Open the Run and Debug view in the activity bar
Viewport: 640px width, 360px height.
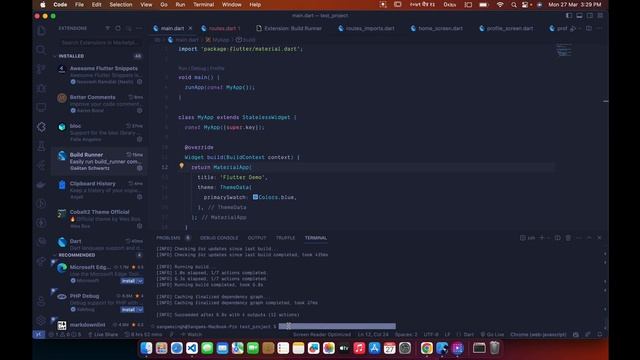click(x=41, y=88)
